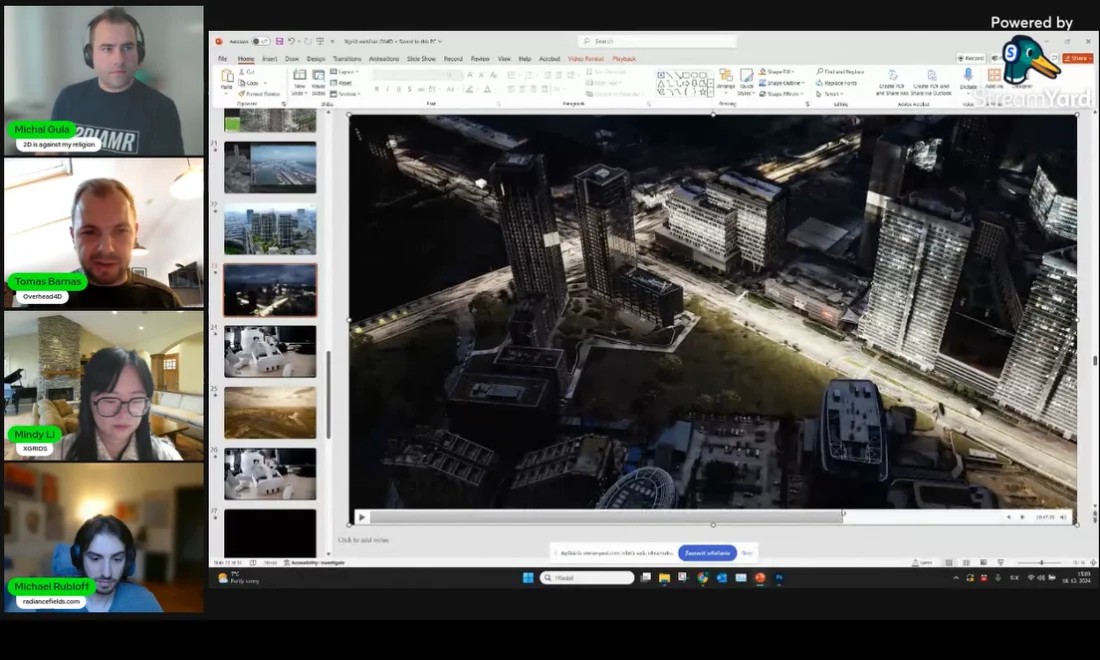This screenshot has height=660, width=1100.
Task: Open File Explorer from taskbar
Action: coord(664,578)
